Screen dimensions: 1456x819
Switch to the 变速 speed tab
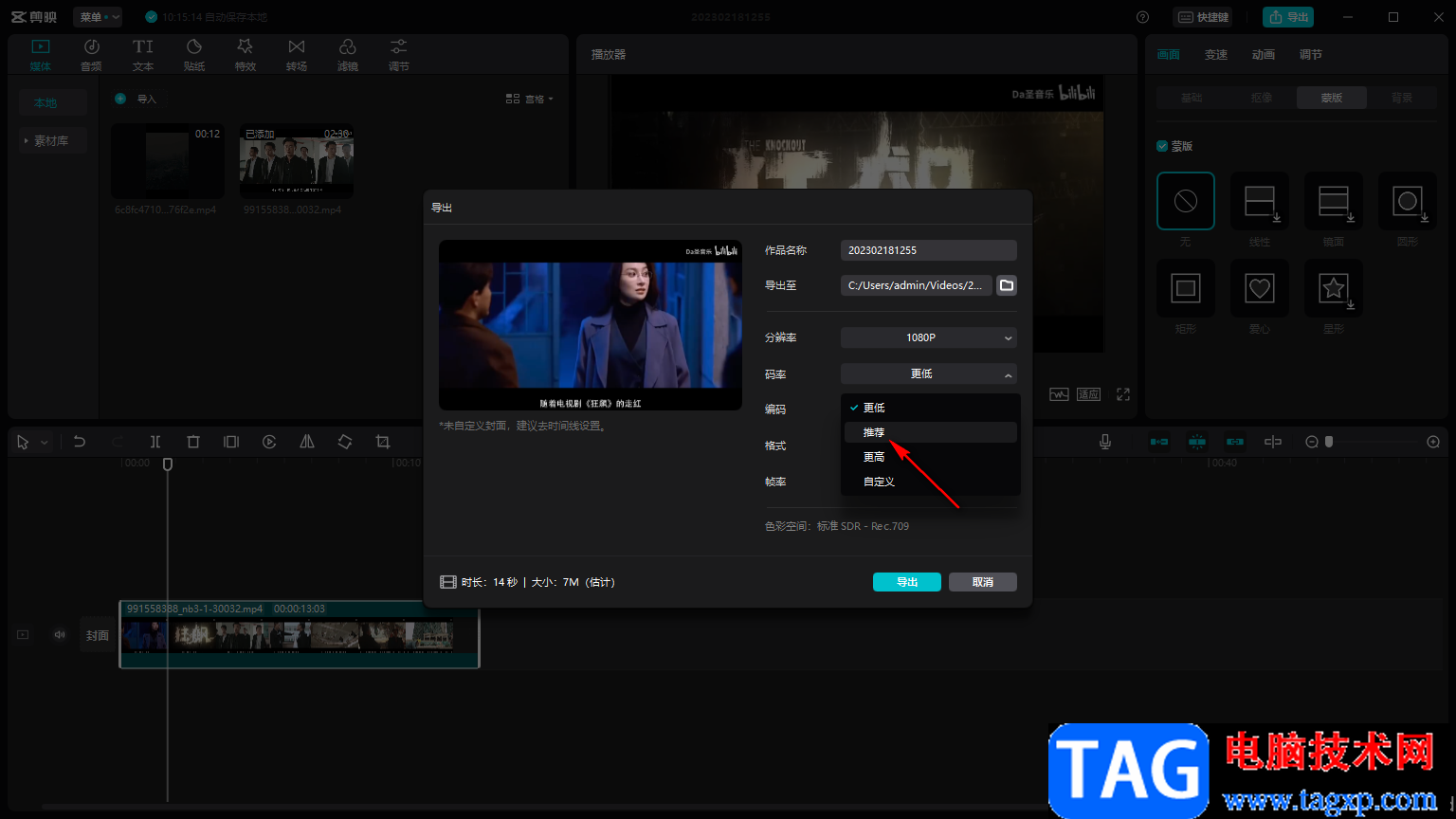[1216, 55]
